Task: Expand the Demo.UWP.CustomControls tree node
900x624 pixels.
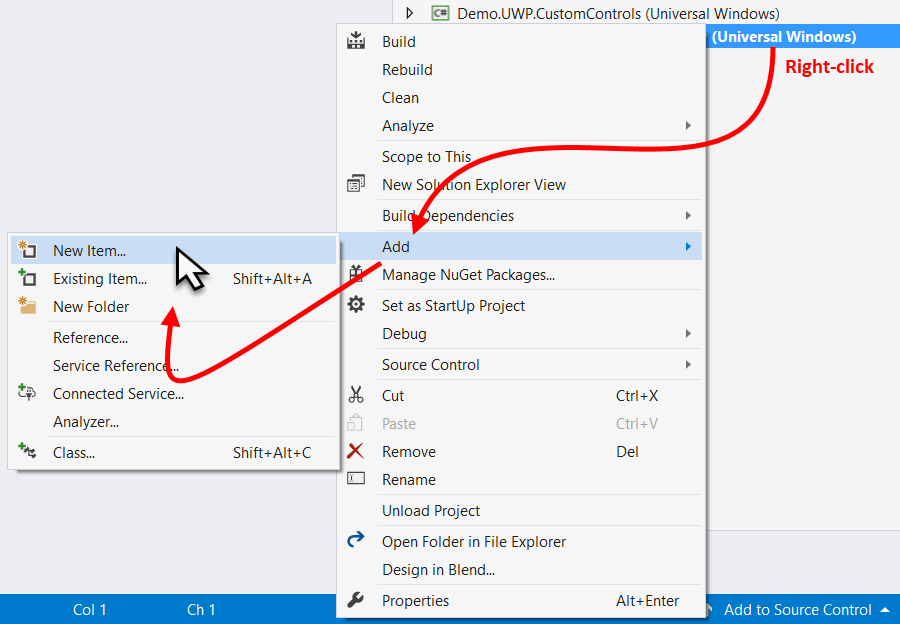Action: pyautogui.click(x=409, y=13)
